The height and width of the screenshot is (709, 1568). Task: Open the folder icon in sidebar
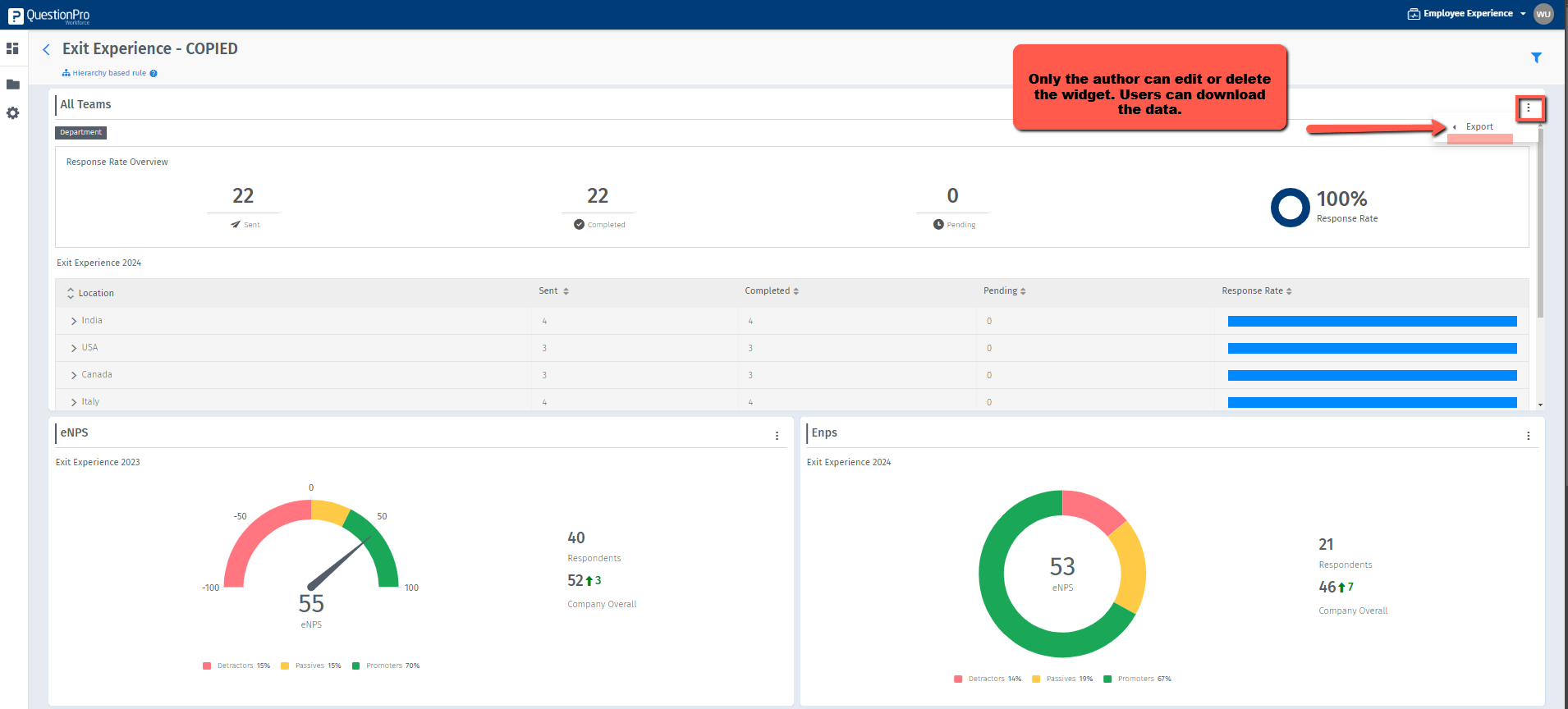point(12,85)
